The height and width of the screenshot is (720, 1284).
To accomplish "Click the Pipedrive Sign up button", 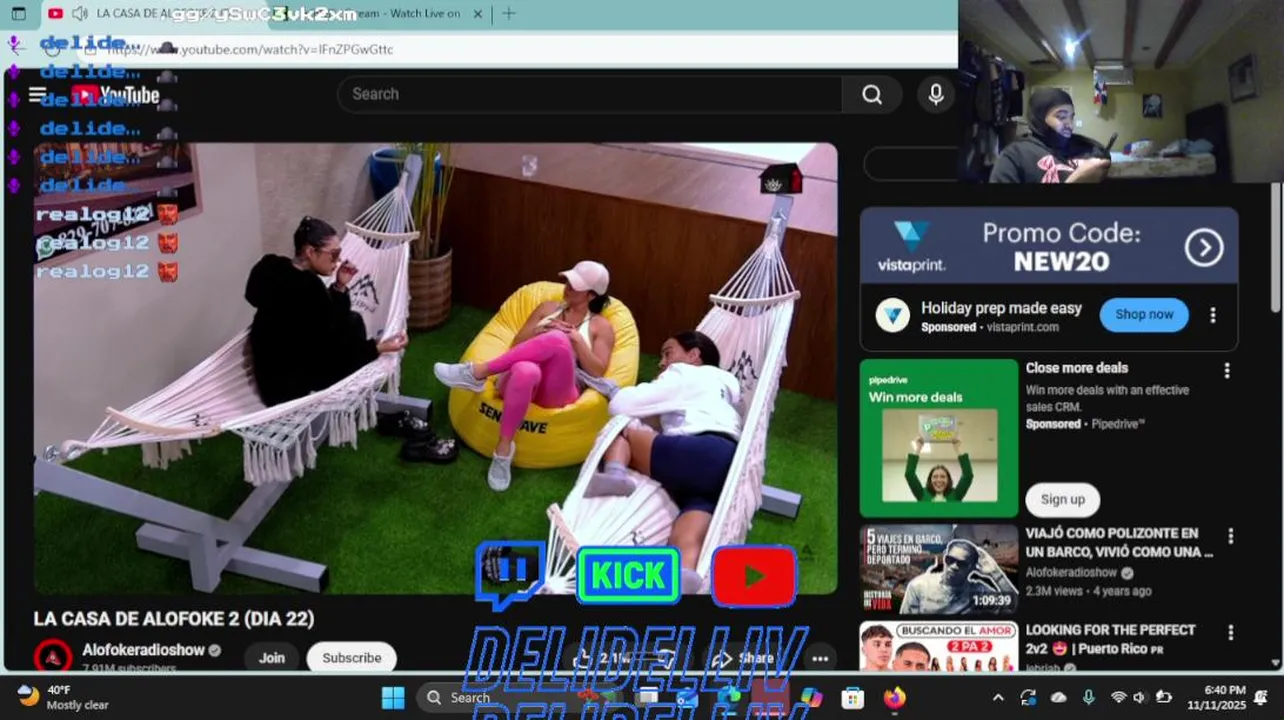I will click(x=1062, y=499).
